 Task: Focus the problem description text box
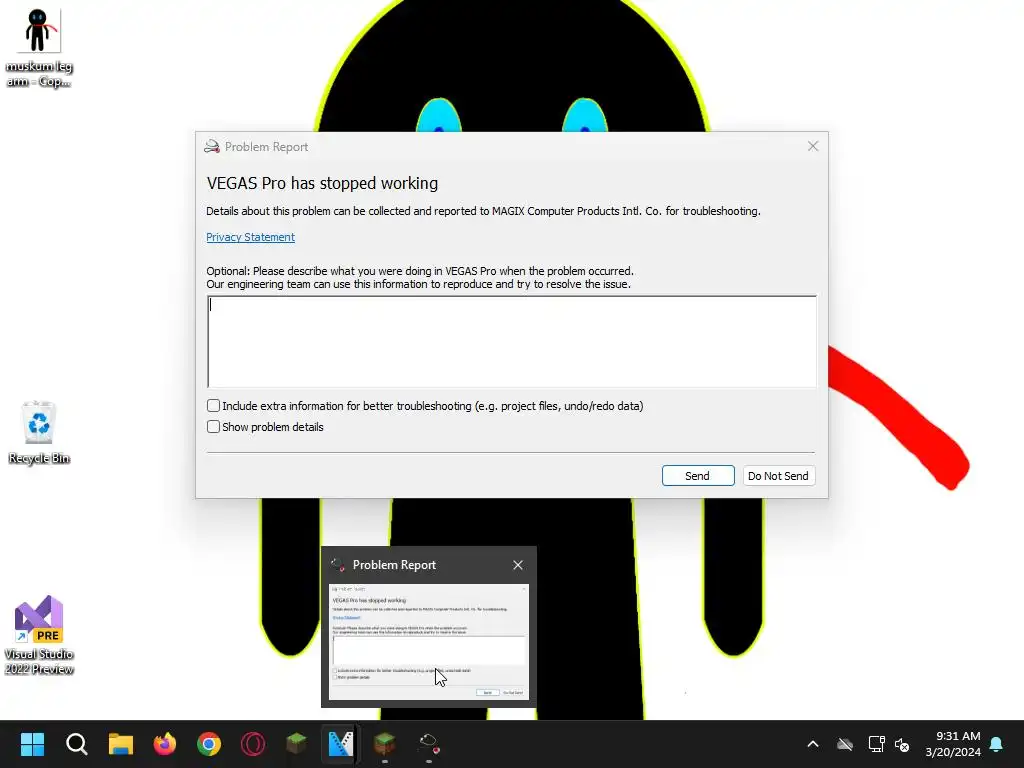[512, 342]
